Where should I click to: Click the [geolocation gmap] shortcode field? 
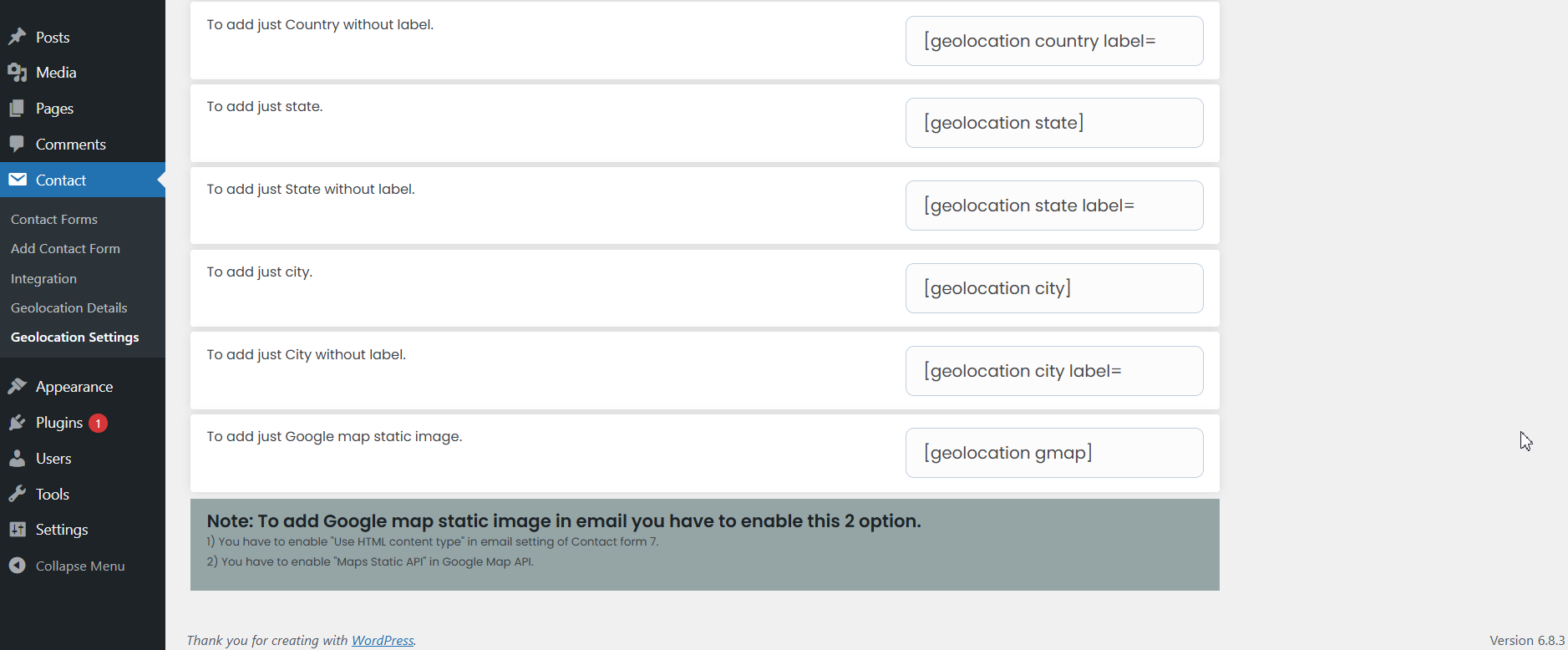1053,452
